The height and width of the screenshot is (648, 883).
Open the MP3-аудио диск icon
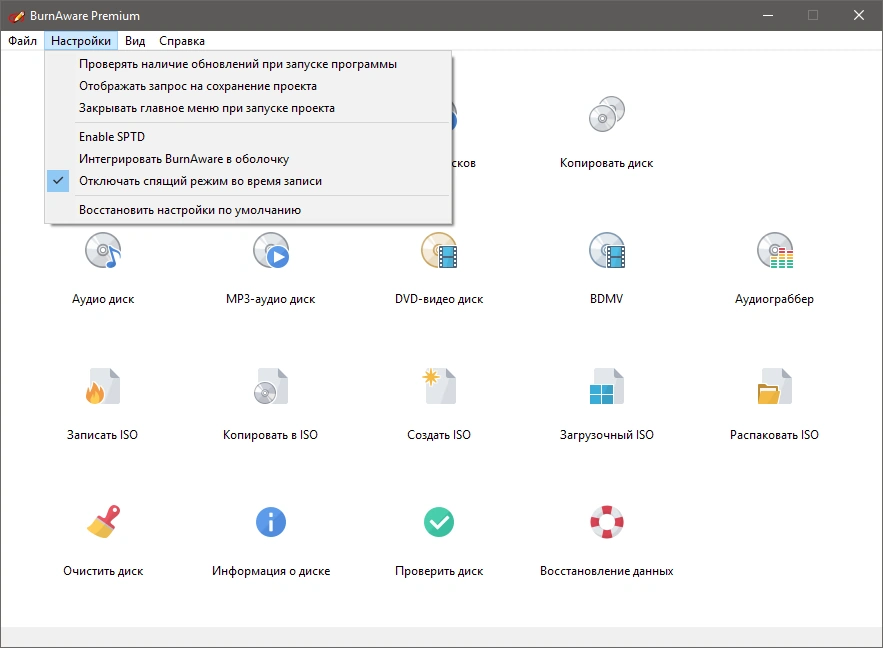click(x=271, y=251)
